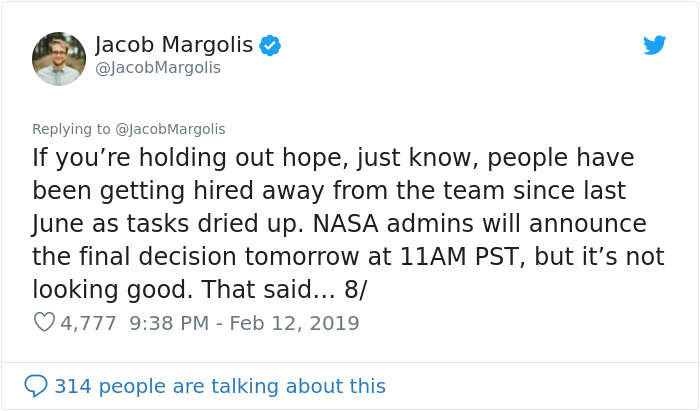Click the reply speech bubble icon
Viewport: 700px width, 411px height.
35,385
